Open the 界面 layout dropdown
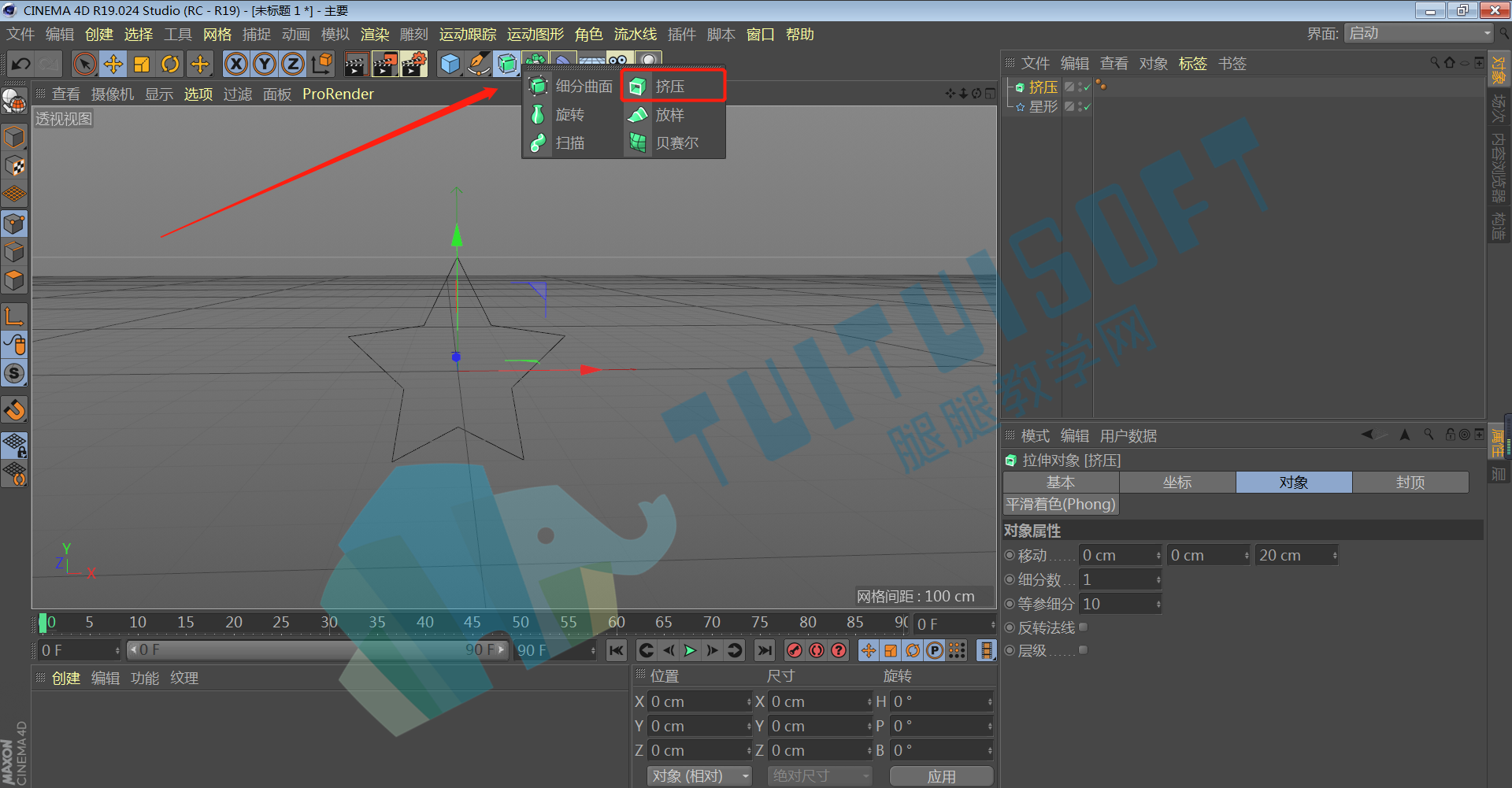 click(x=1418, y=33)
